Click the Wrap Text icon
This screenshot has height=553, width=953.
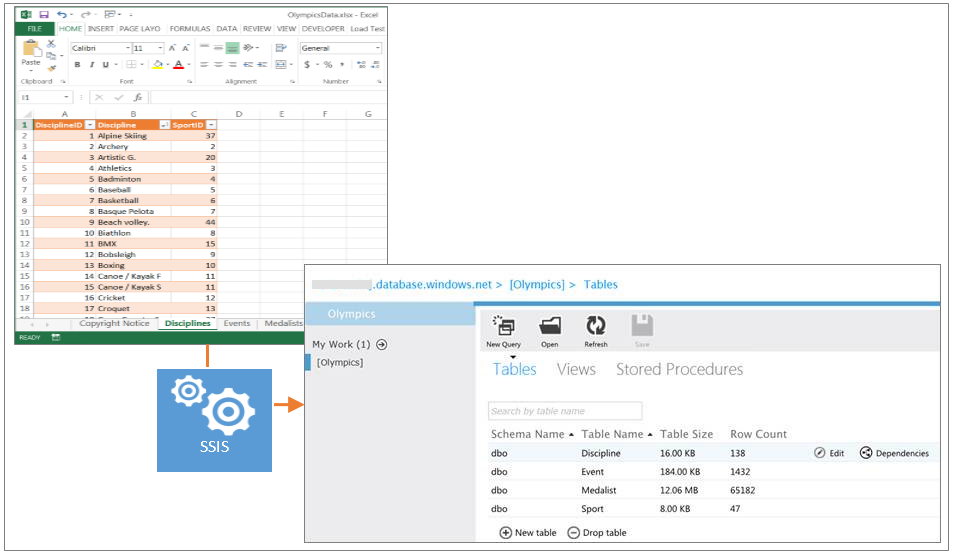(x=281, y=47)
